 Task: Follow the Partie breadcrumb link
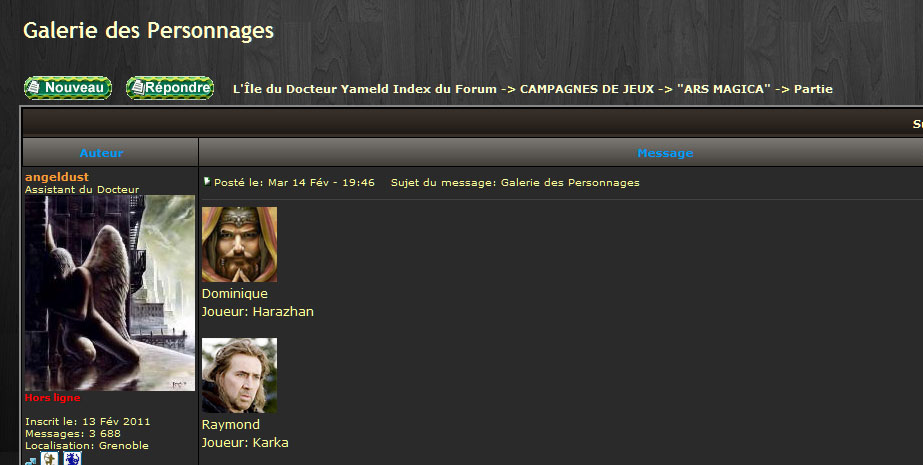pyautogui.click(x=813, y=89)
